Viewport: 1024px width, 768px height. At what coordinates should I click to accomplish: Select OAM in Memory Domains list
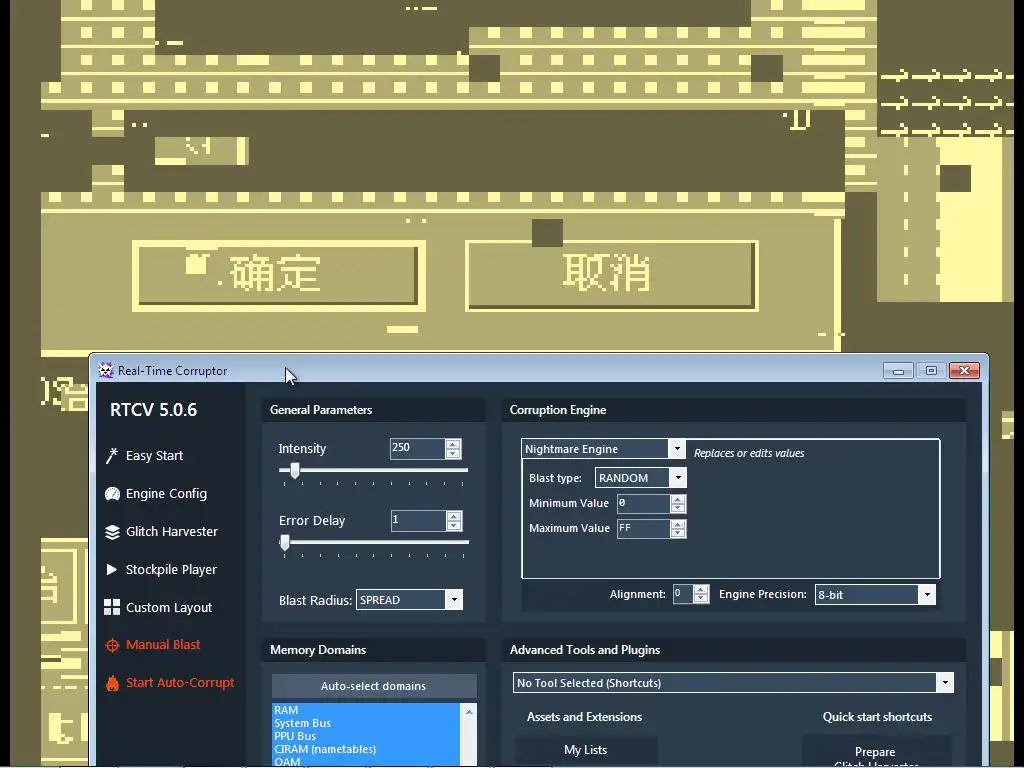366,761
